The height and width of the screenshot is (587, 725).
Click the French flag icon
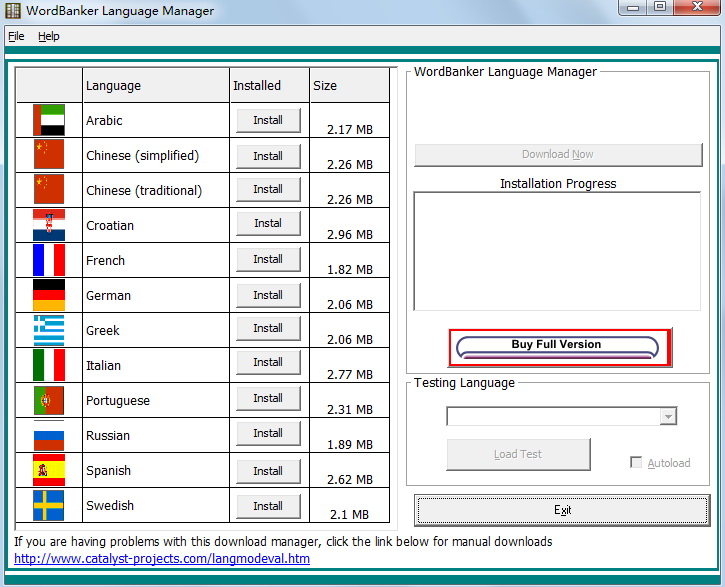pos(49,260)
